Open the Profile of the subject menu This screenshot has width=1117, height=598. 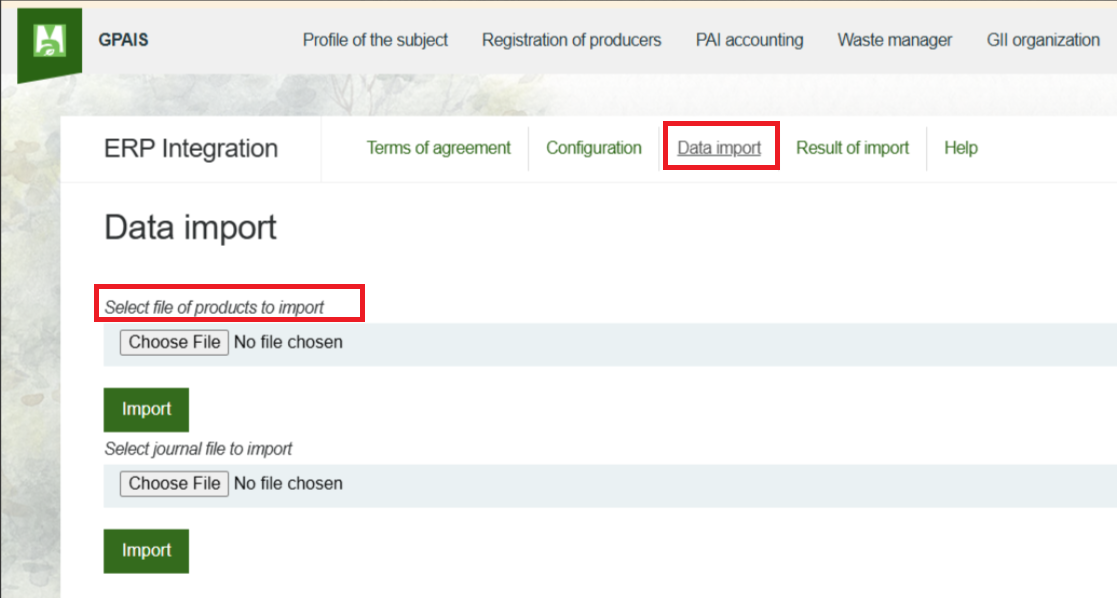[375, 40]
